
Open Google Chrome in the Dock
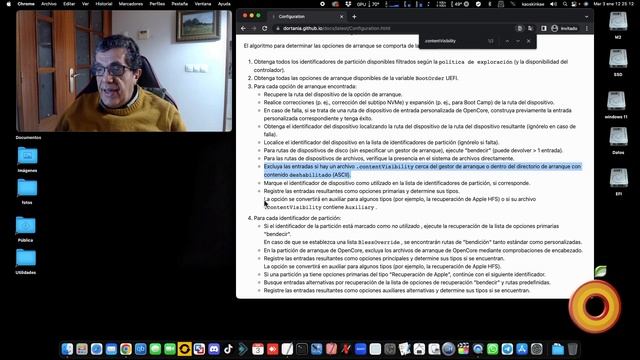pos(126,349)
